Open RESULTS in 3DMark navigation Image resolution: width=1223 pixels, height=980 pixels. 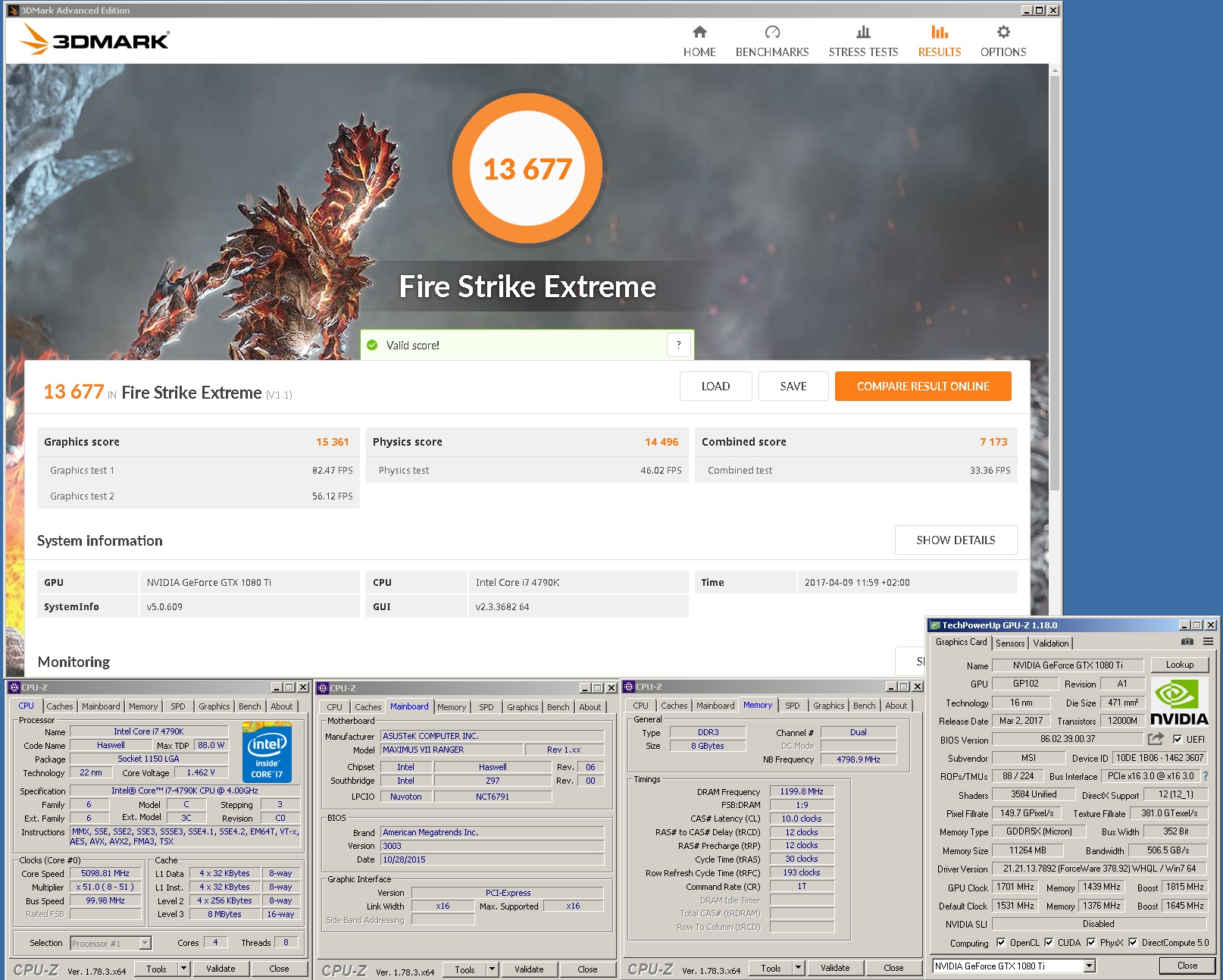tap(940, 42)
